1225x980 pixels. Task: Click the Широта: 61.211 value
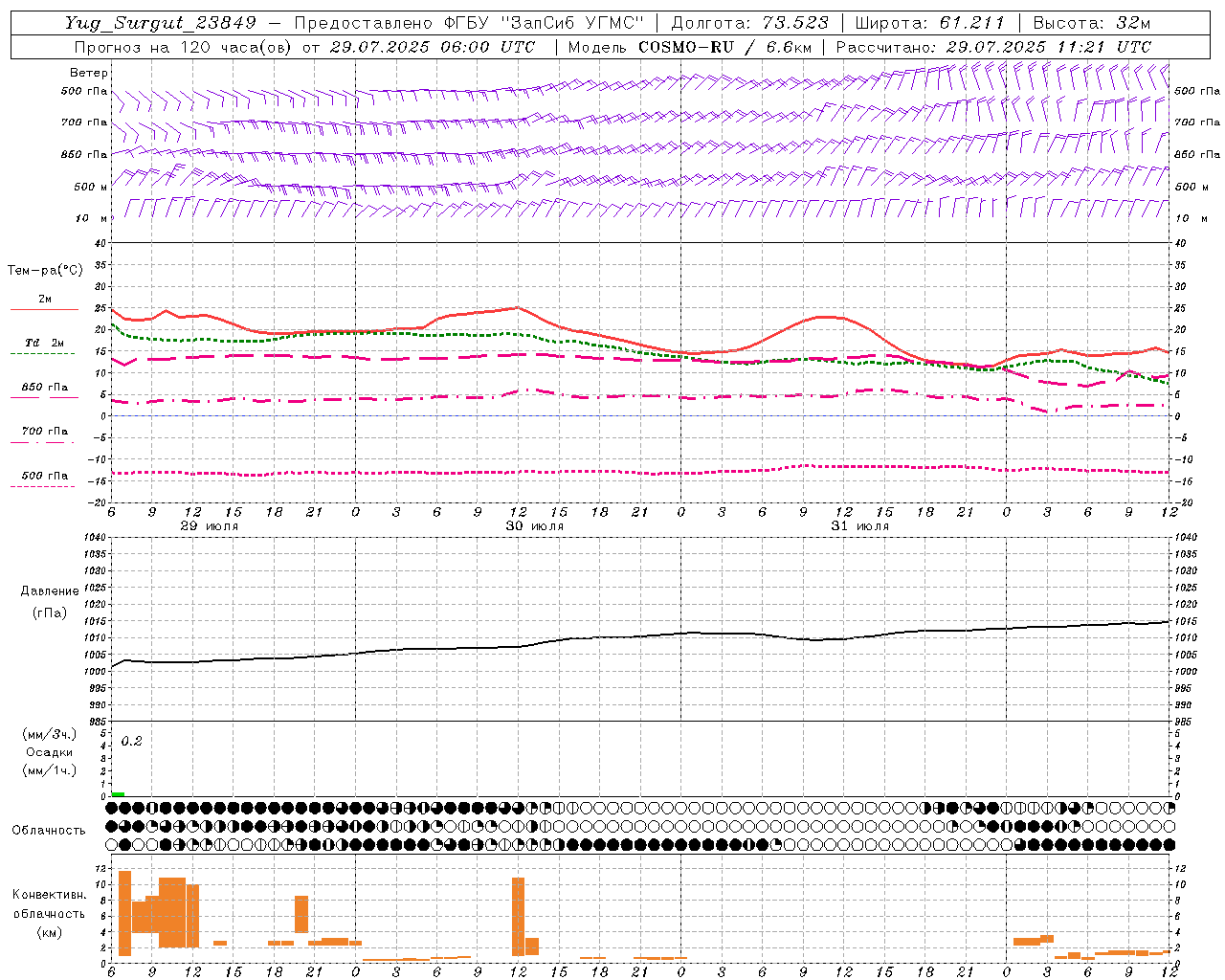click(x=929, y=23)
